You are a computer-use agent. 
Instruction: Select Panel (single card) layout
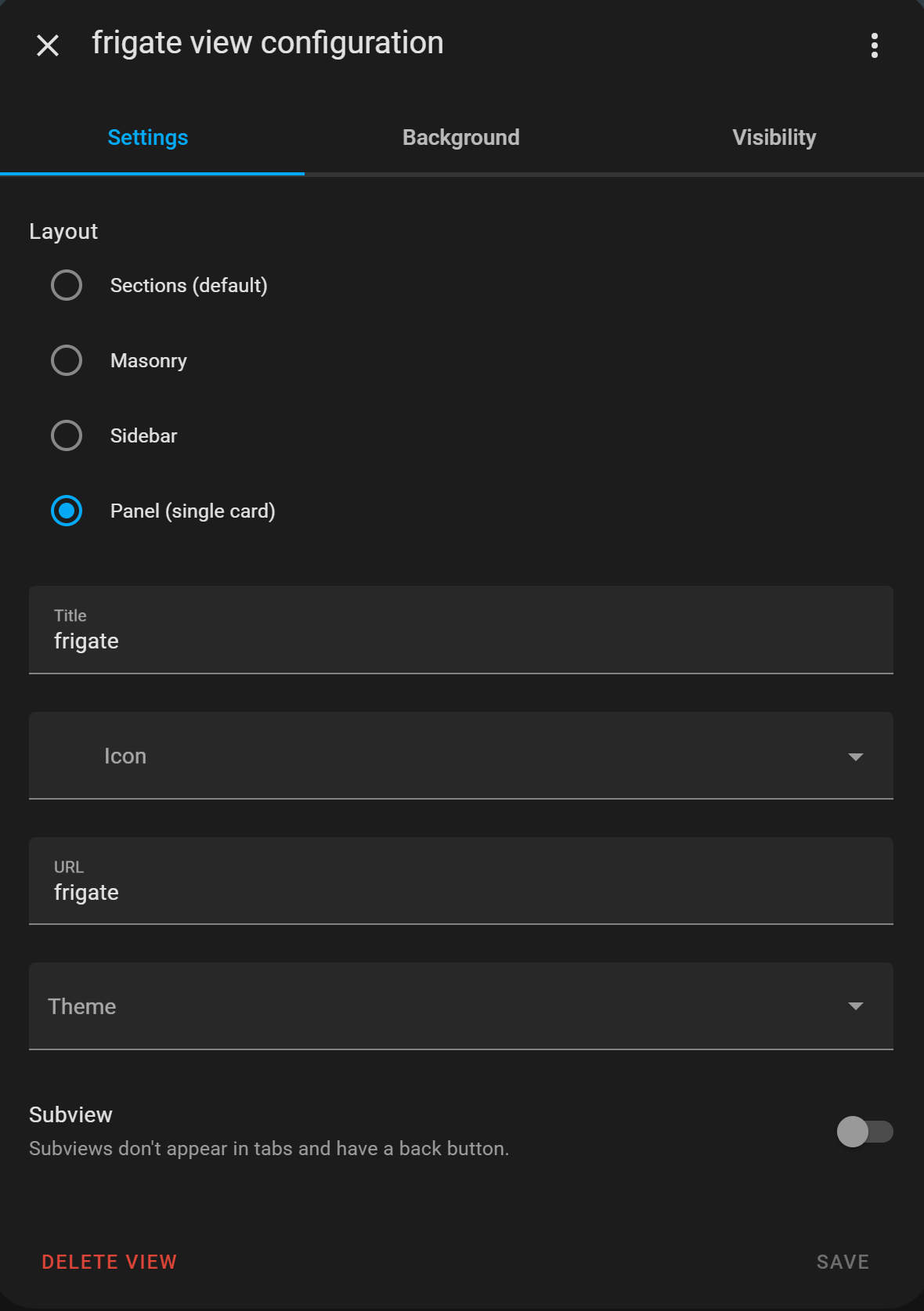[67, 511]
